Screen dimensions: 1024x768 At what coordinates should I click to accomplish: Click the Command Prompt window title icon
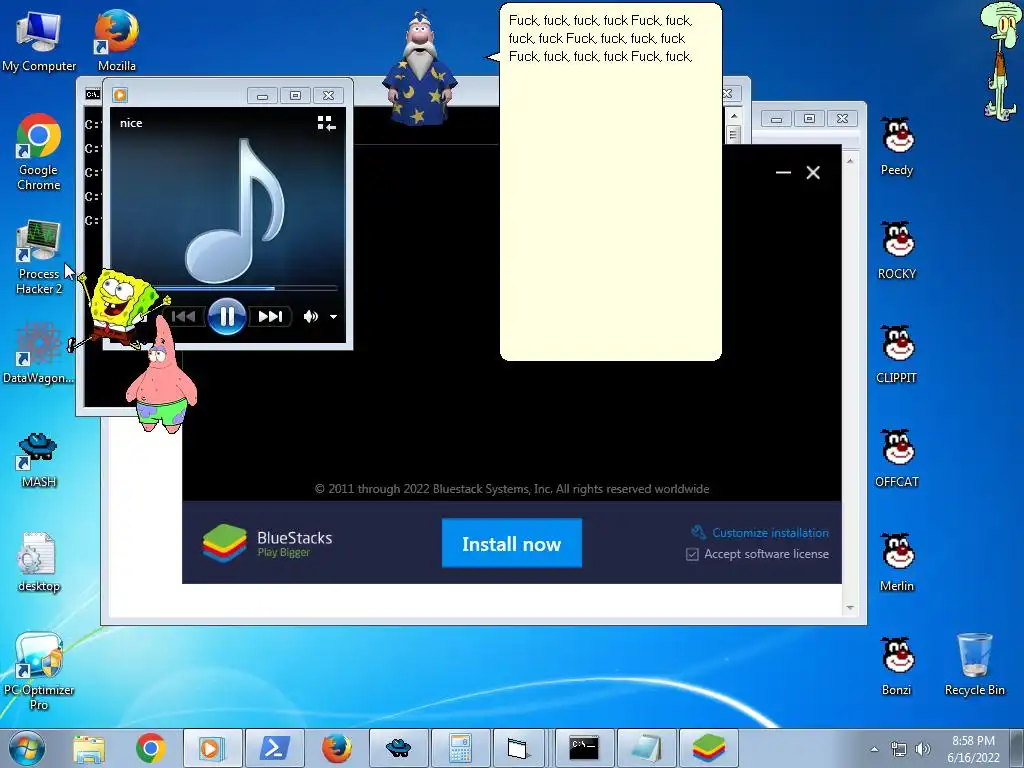point(92,95)
